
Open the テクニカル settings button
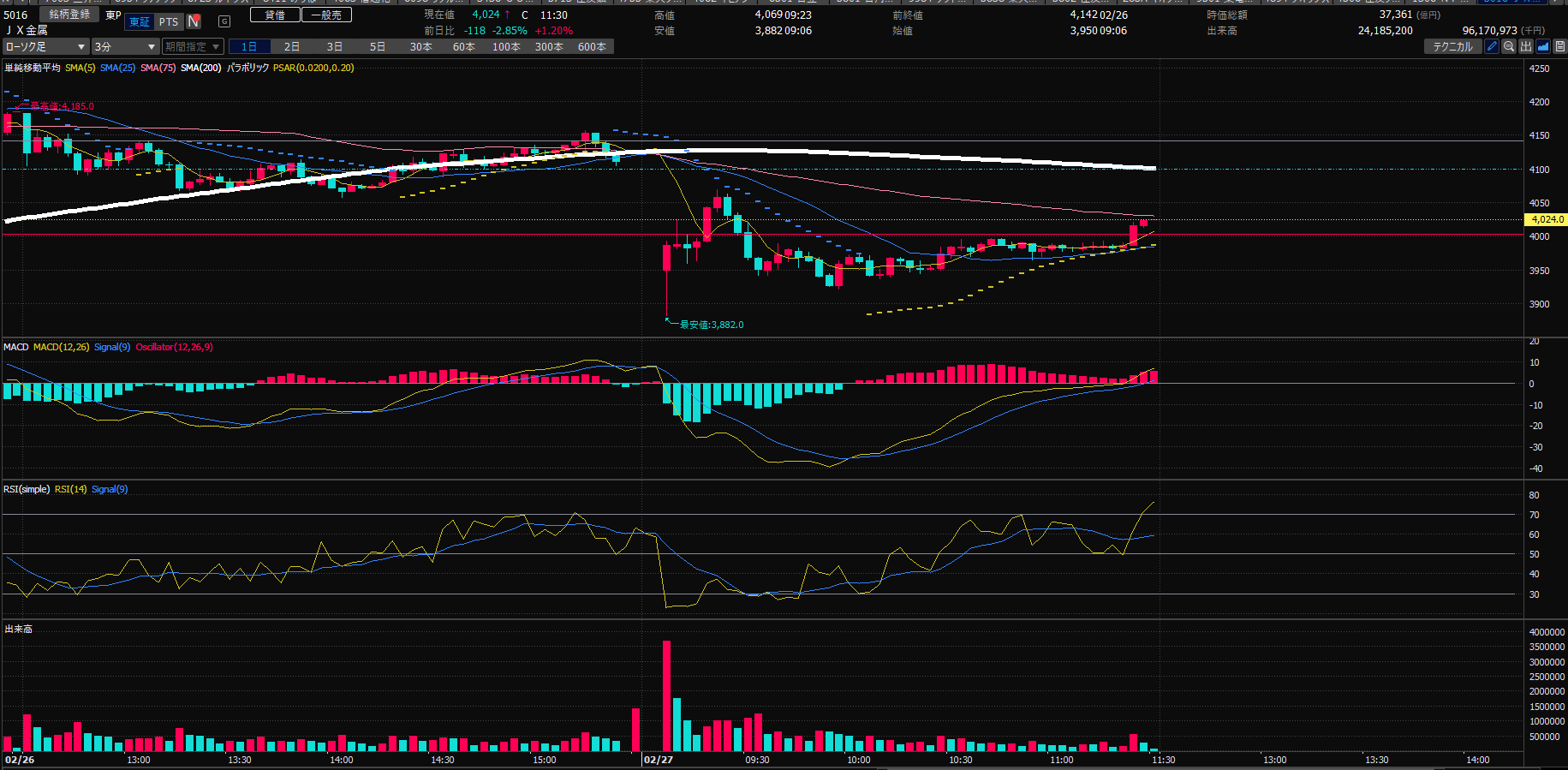pos(1452,47)
